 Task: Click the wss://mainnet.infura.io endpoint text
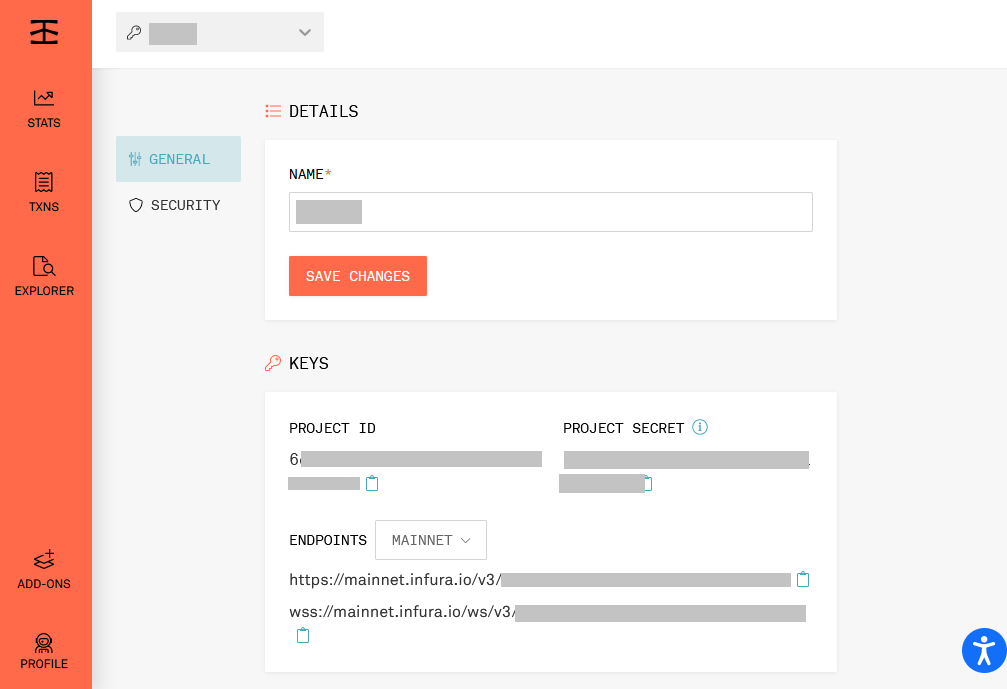tap(401, 613)
